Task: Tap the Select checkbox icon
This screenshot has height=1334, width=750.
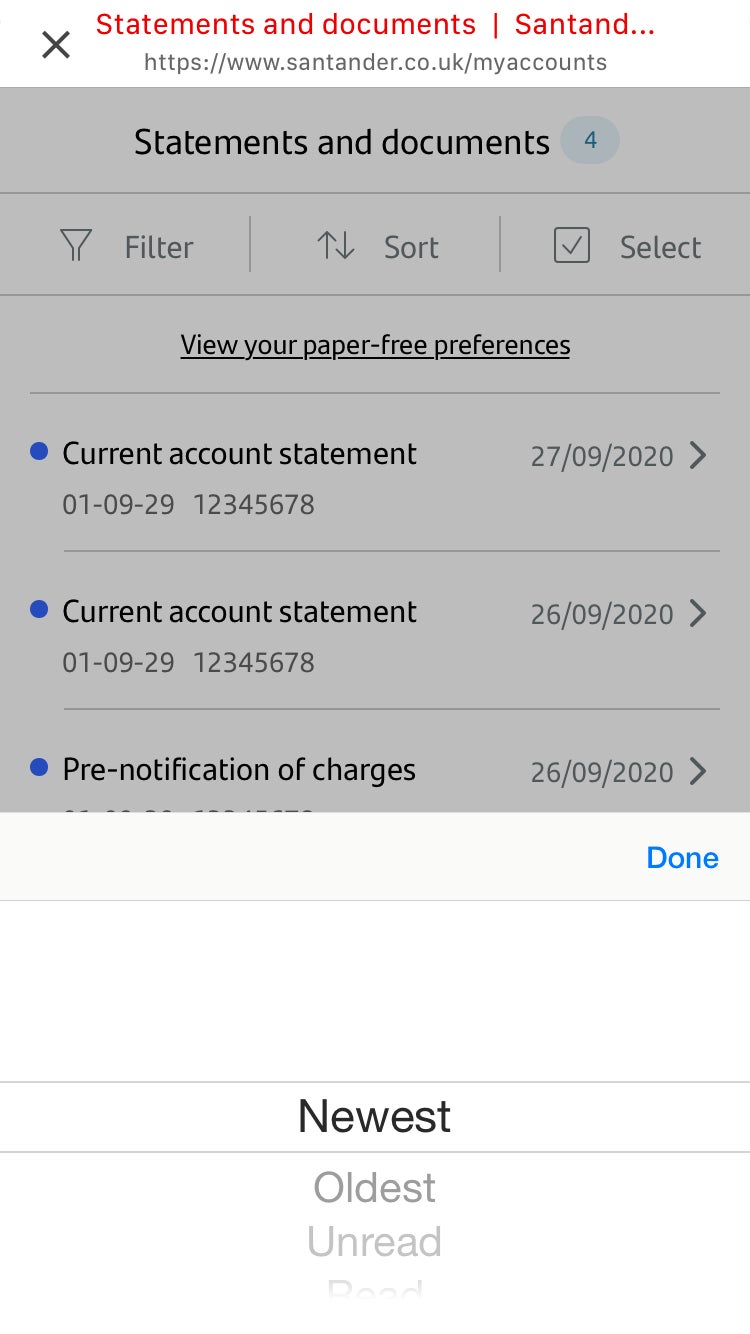Action: coord(572,246)
